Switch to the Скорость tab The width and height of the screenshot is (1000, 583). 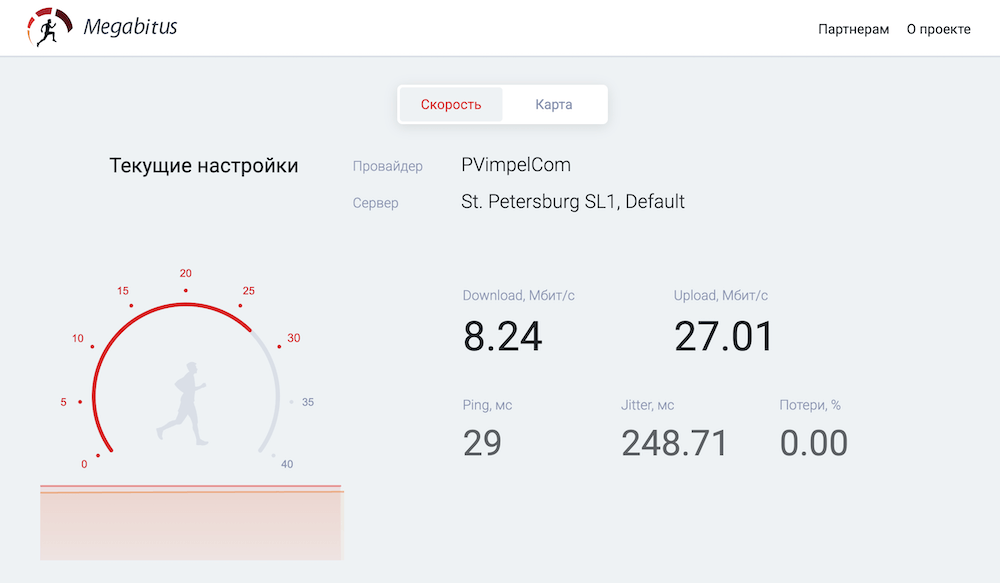(451, 105)
